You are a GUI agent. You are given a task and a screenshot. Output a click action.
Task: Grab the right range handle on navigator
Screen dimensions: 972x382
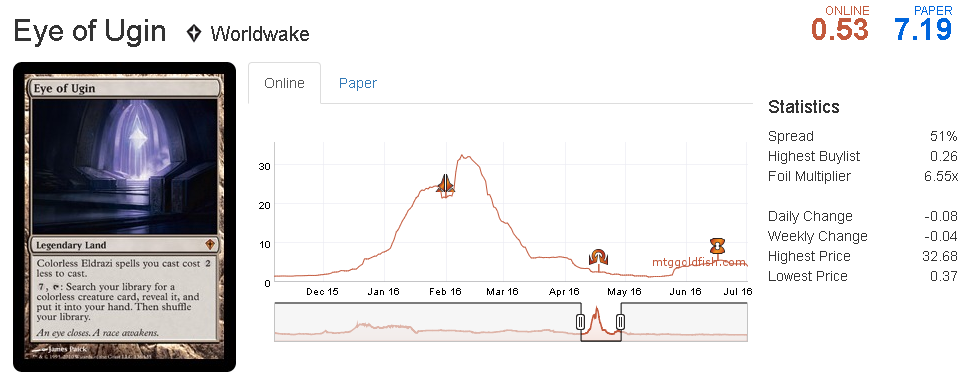pyautogui.click(x=621, y=322)
